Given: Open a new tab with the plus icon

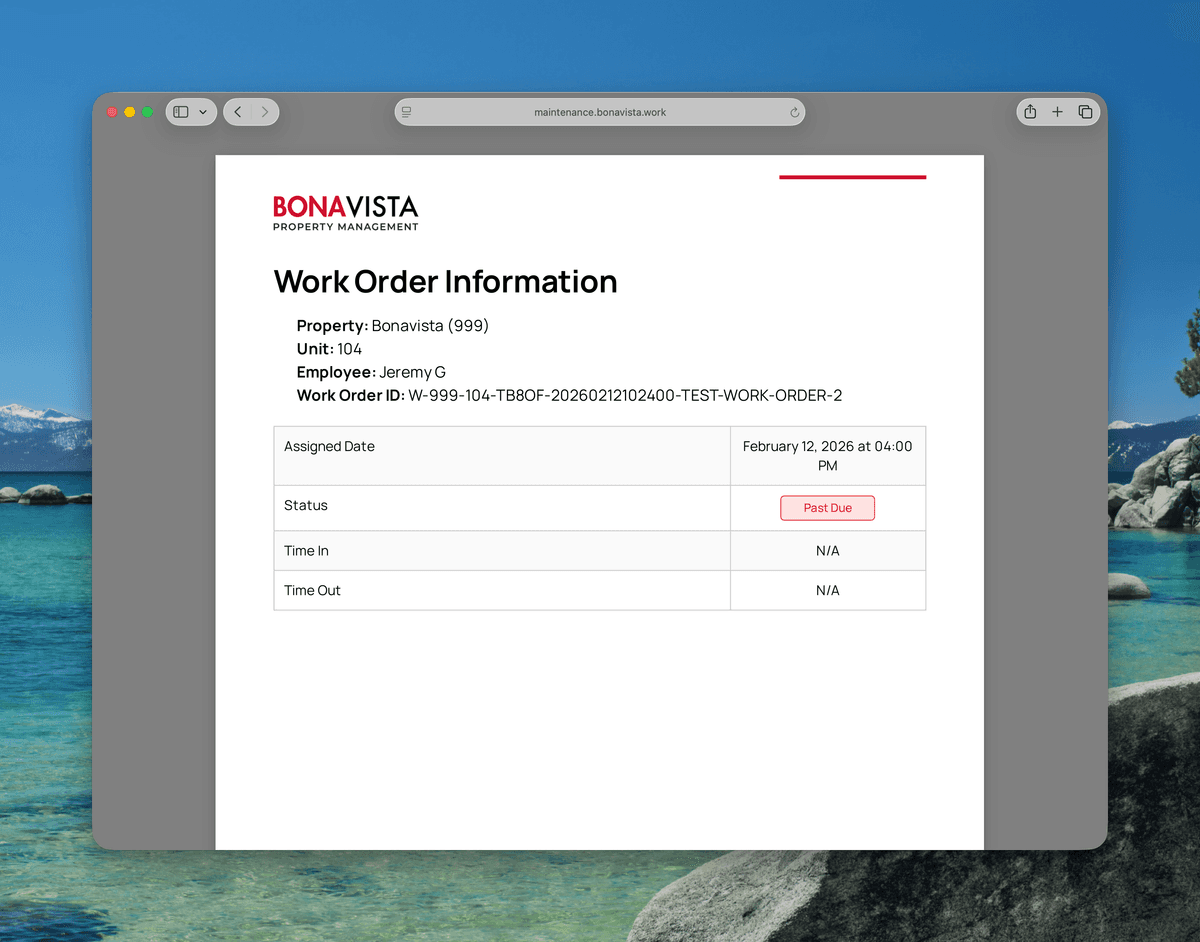Looking at the screenshot, I should [x=1057, y=112].
